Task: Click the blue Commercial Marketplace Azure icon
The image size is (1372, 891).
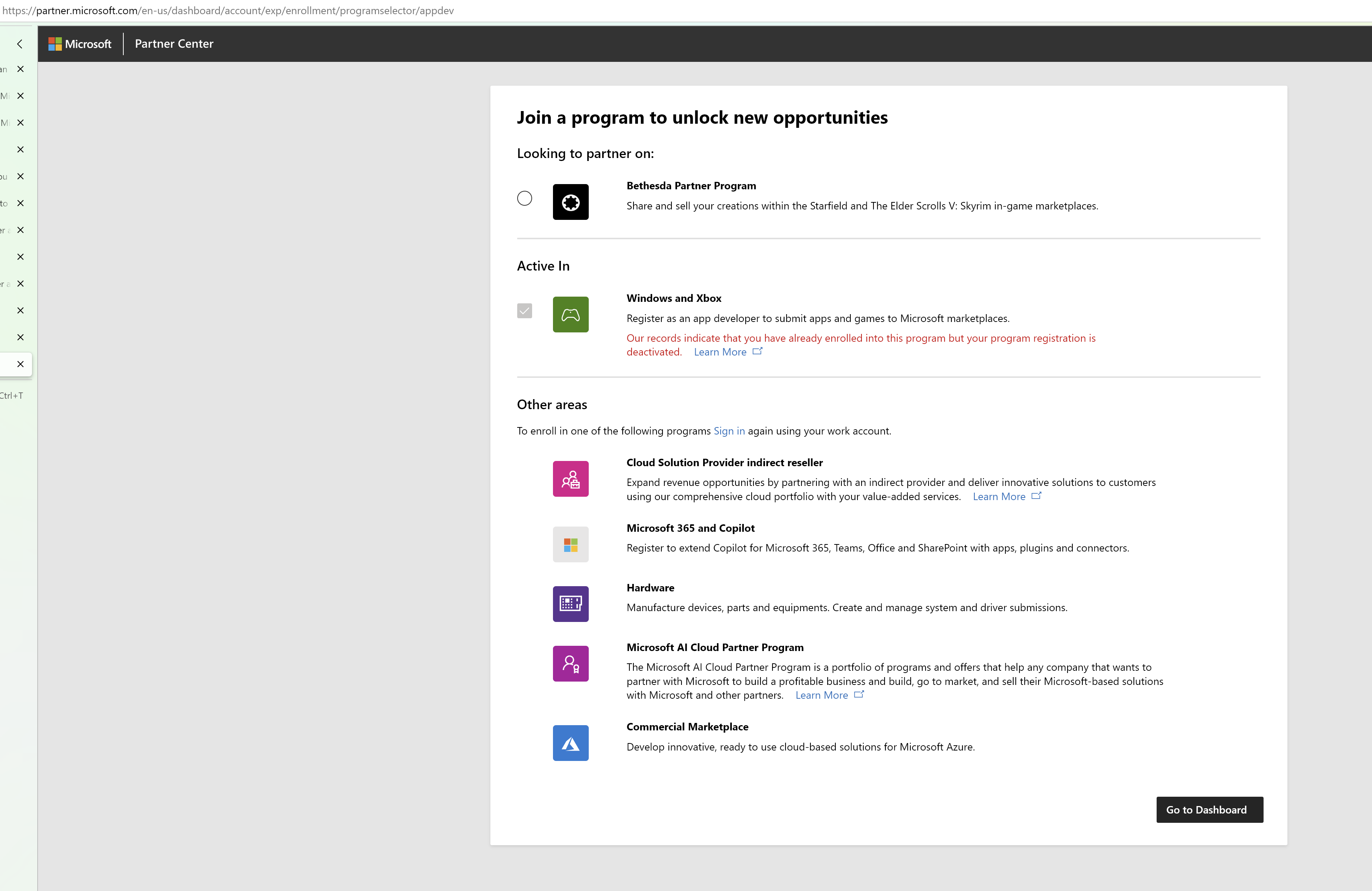Action: coord(570,742)
